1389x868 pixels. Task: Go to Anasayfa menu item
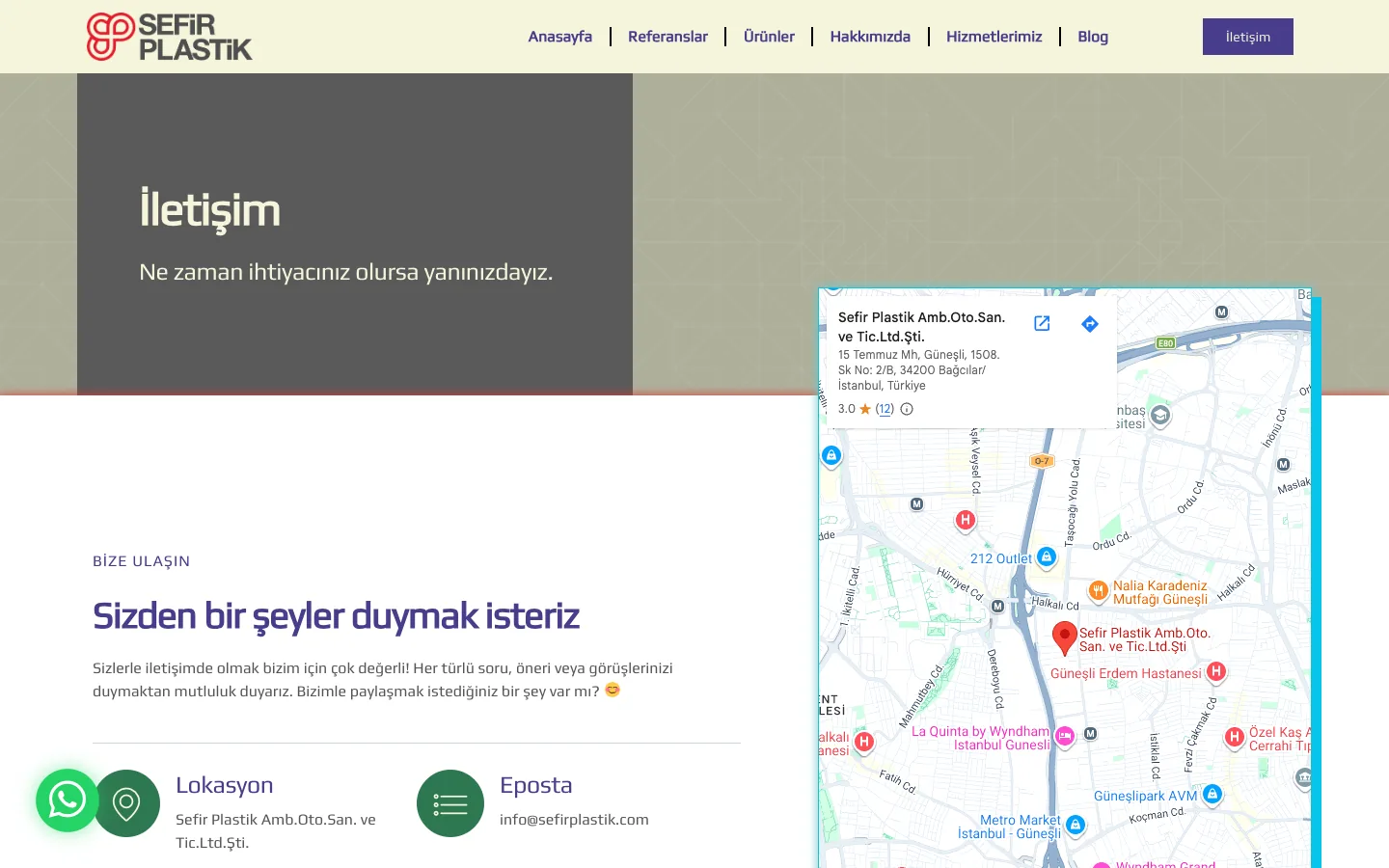click(560, 37)
